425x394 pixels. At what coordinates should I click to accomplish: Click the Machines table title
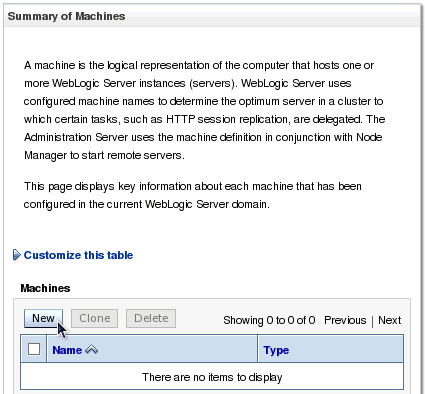point(45,288)
